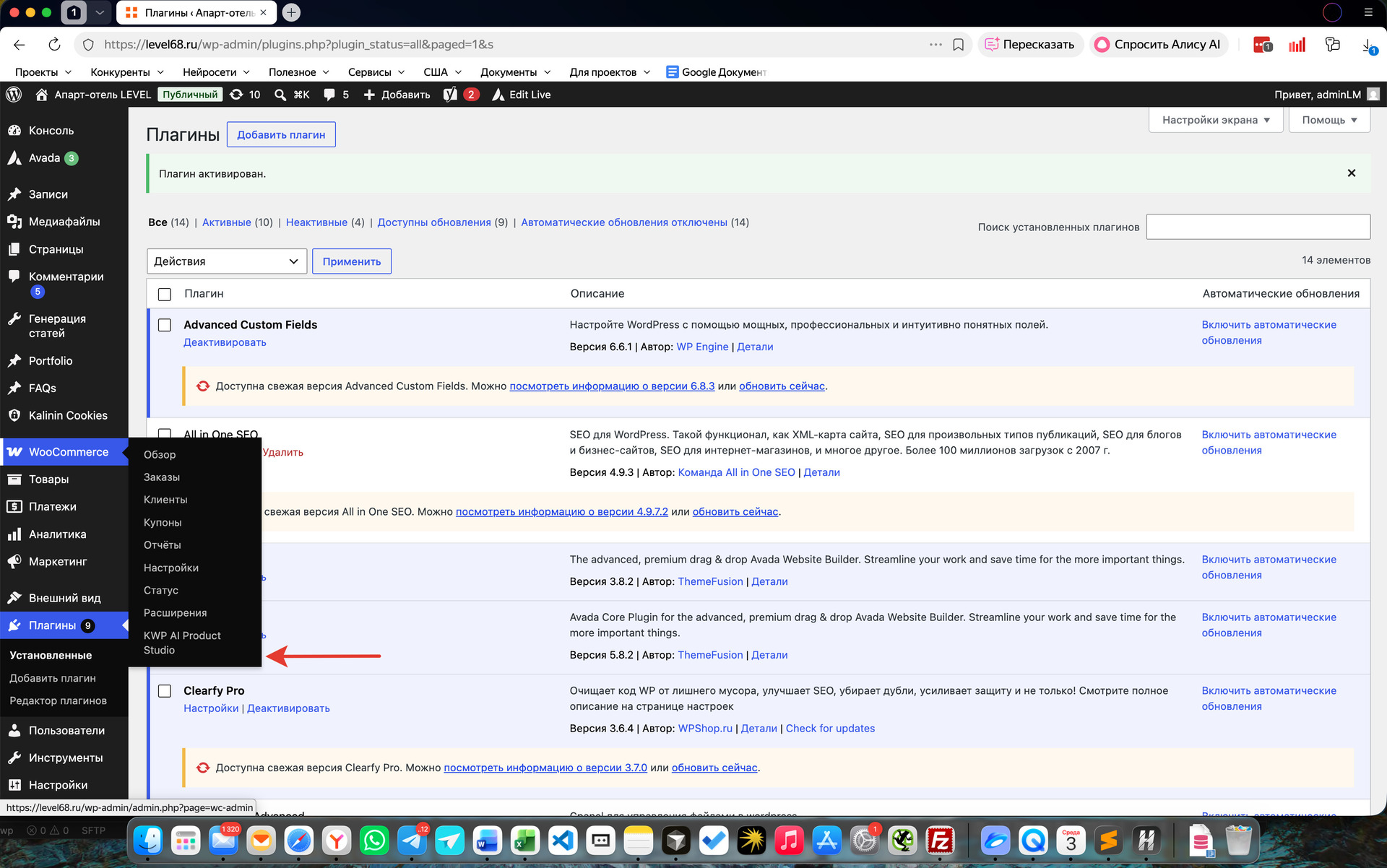Viewport: 1387px width, 868px height.
Task: Choose 'KWP AI Product Studio' submenu item
Action: tap(182, 643)
